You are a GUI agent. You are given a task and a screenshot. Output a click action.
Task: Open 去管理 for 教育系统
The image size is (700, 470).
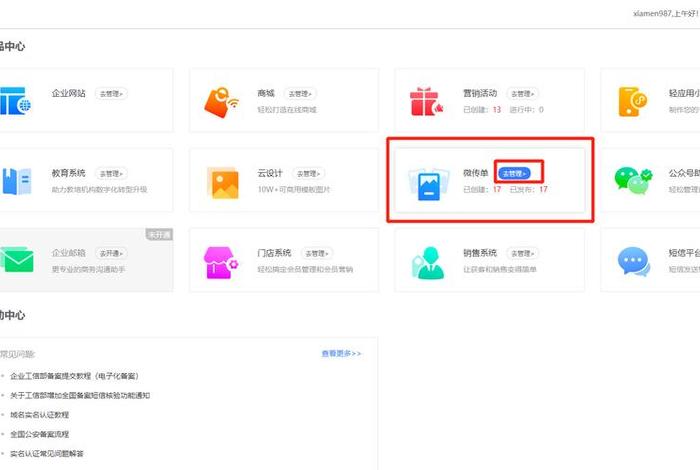(111, 174)
